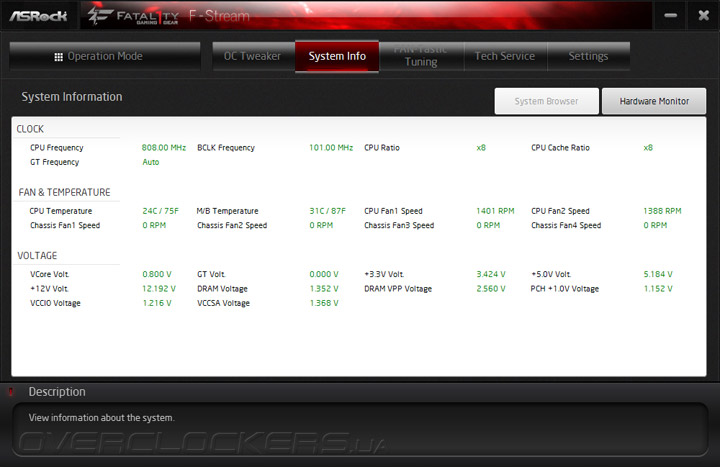Click the 12.192 V value
Viewport: 720px width, 467px height.
(x=159, y=289)
